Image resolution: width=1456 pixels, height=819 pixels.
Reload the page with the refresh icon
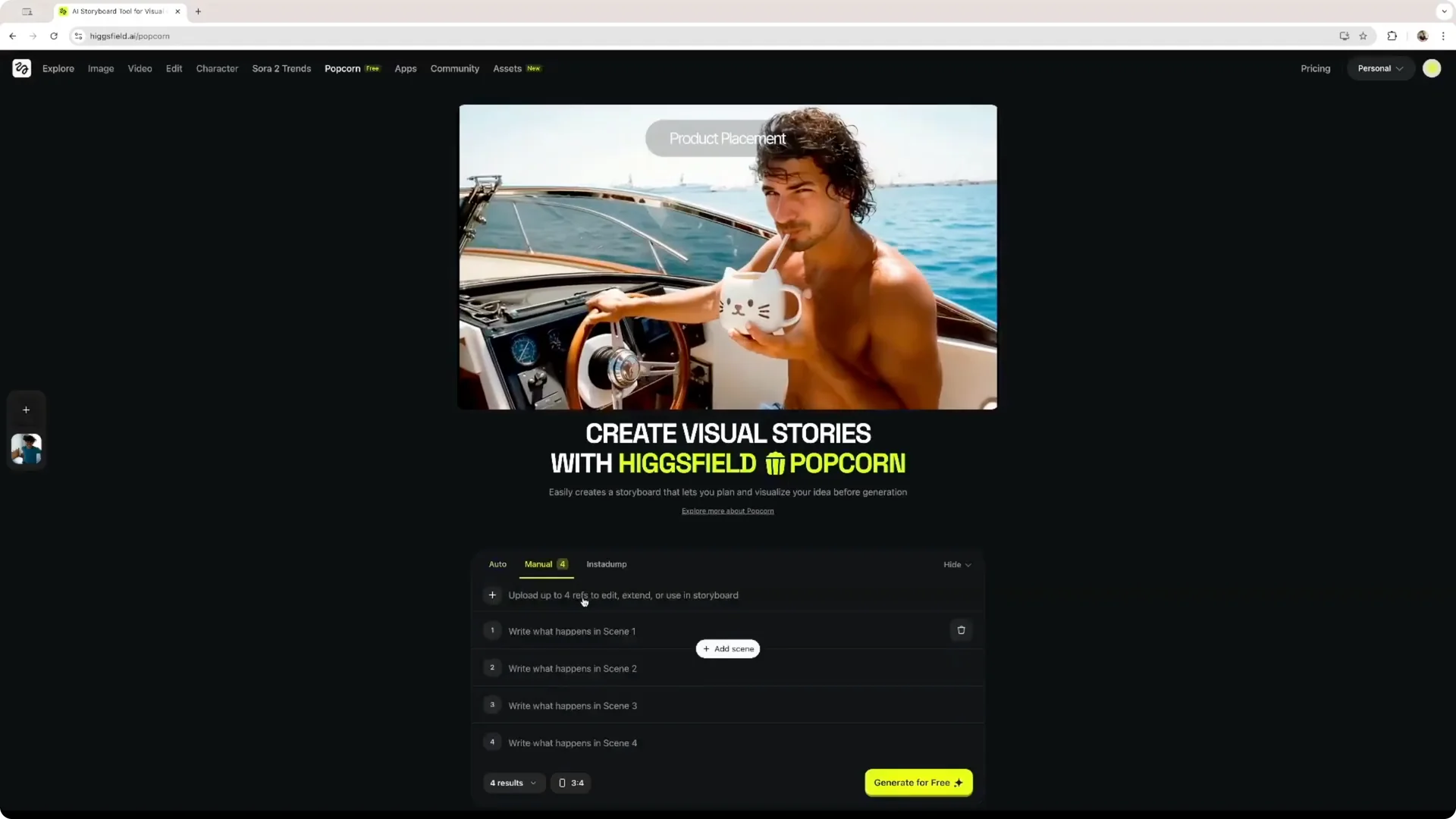pyautogui.click(x=53, y=36)
